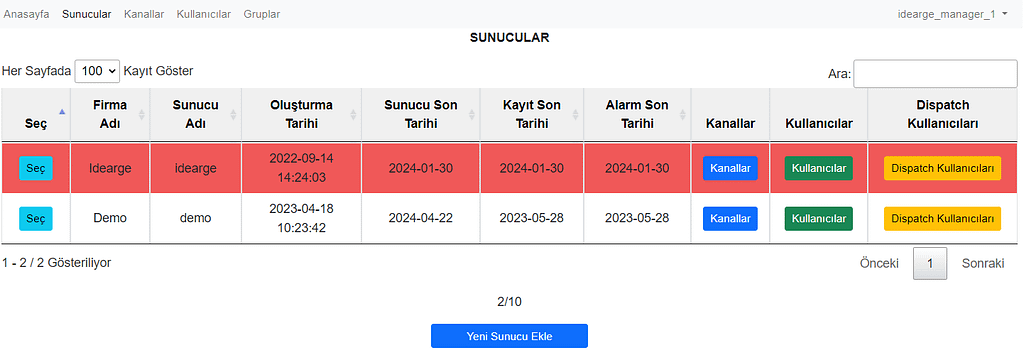Open Kanallar for the Demo server row

click(x=730, y=218)
